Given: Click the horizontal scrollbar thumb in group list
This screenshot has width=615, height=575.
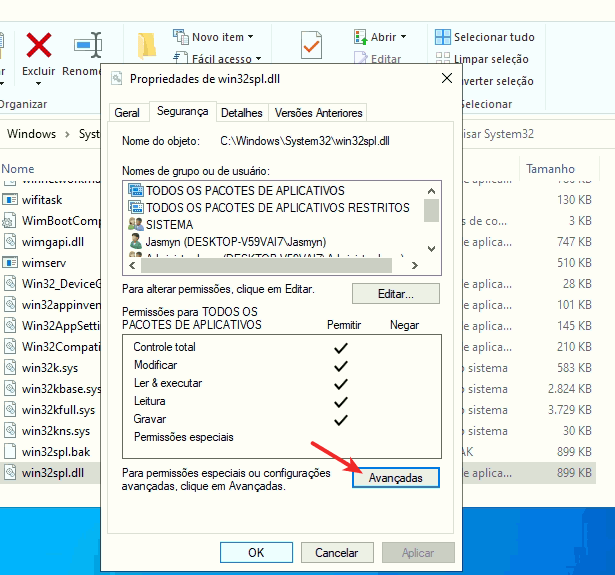Looking at the screenshot, I should [266, 266].
